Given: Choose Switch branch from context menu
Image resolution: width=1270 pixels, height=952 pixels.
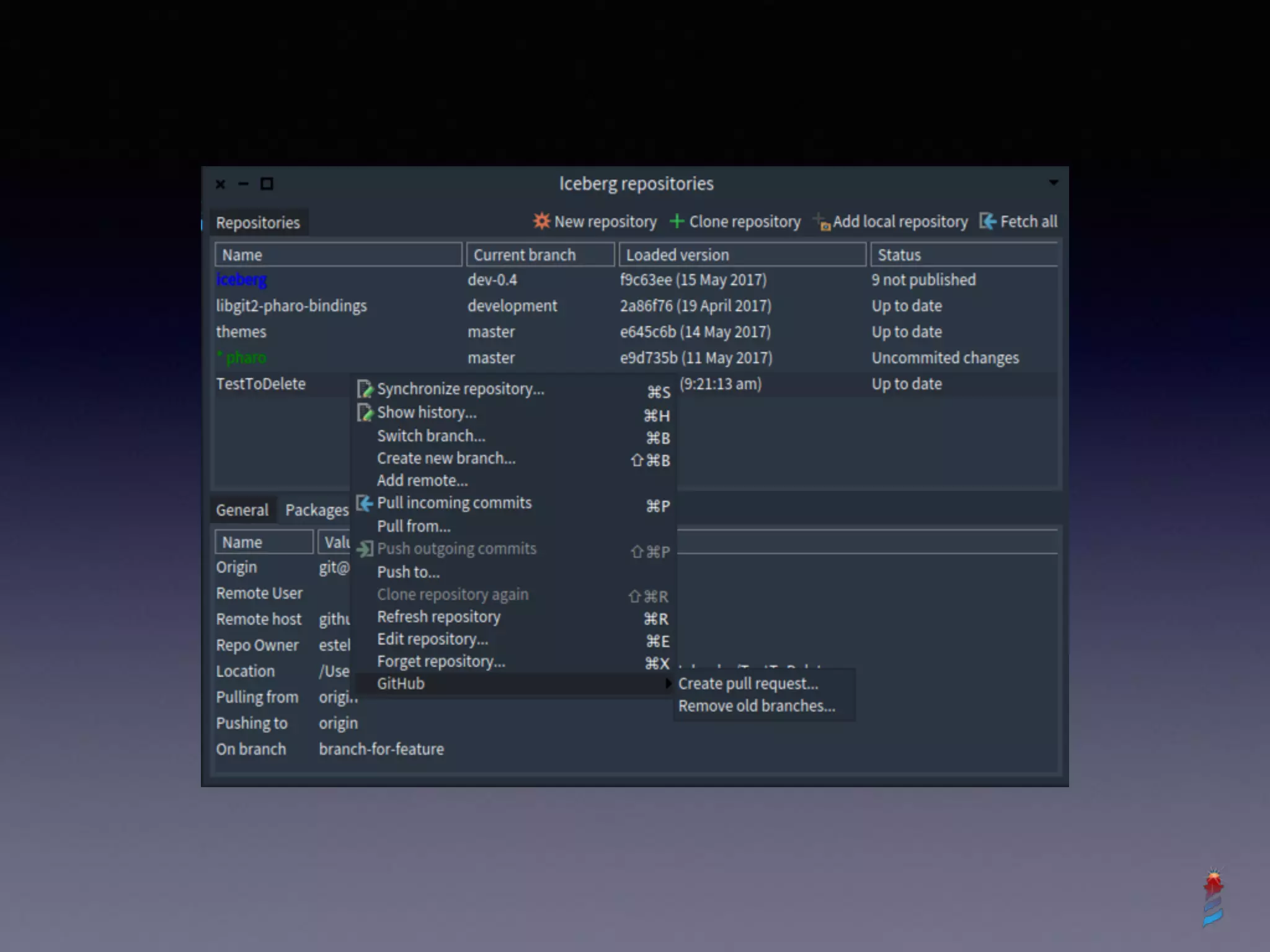Looking at the screenshot, I should pyautogui.click(x=431, y=436).
